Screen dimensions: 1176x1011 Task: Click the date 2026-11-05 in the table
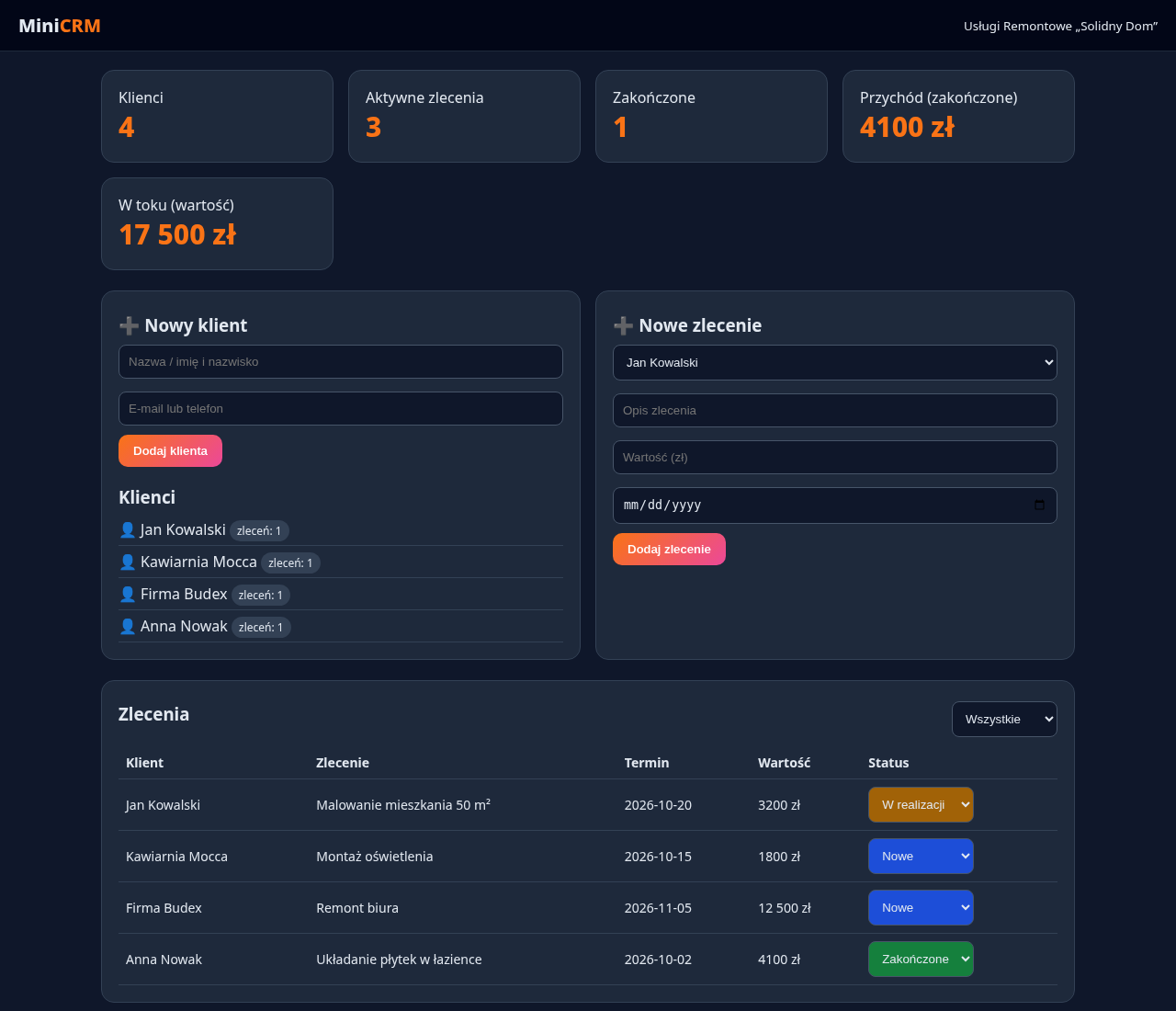click(x=658, y=908)
